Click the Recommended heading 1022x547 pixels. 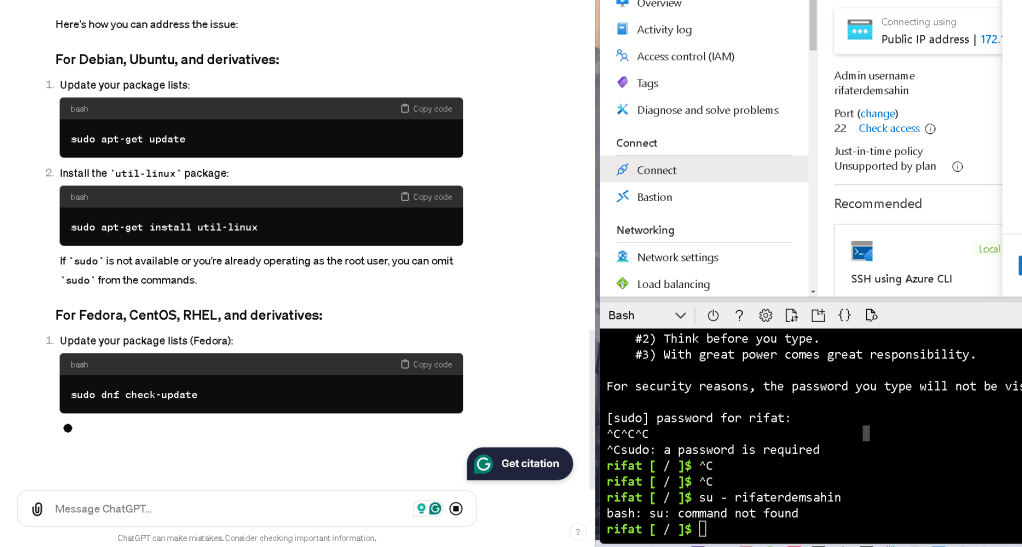pyautogui.click(x=878, y=203)
